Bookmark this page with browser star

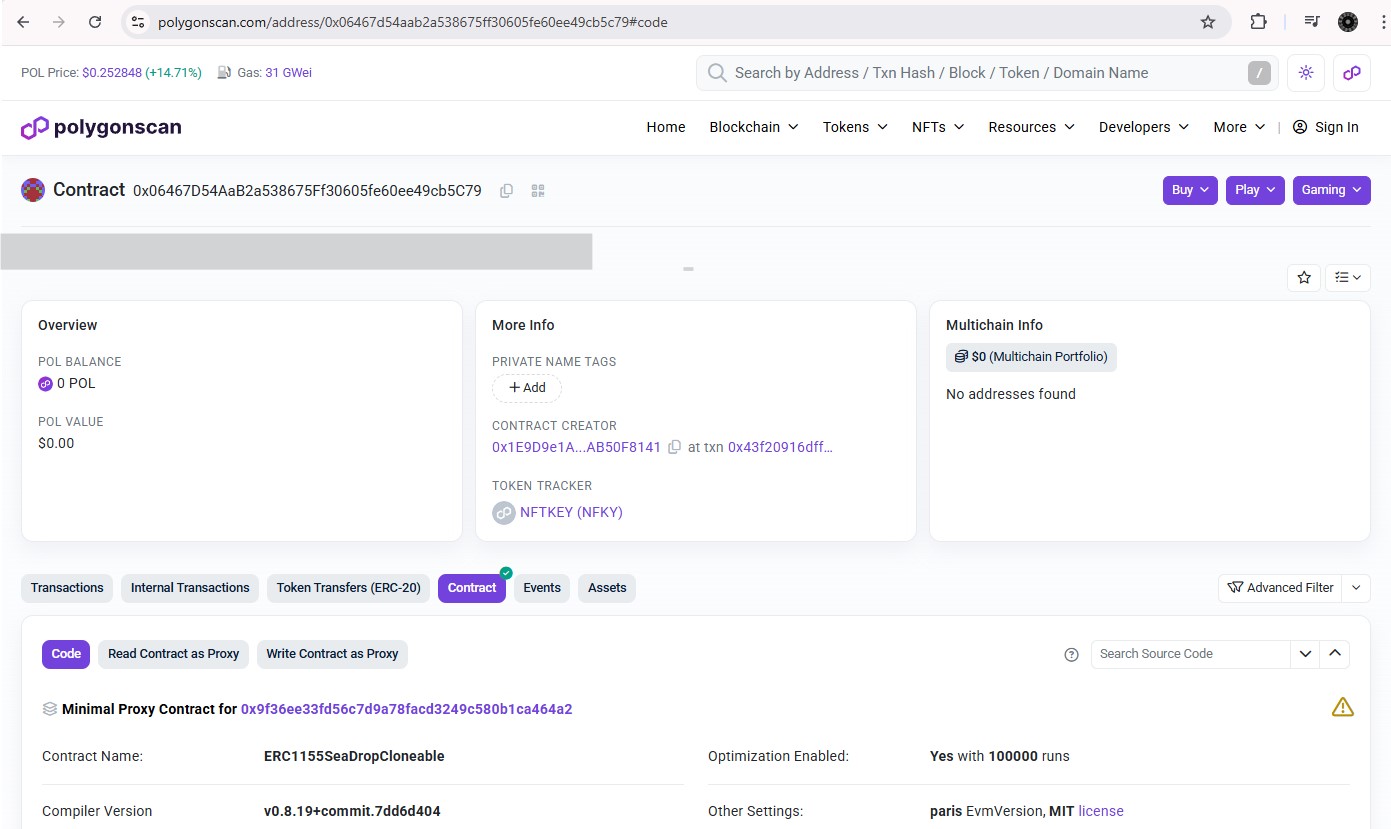(1208, 22)
